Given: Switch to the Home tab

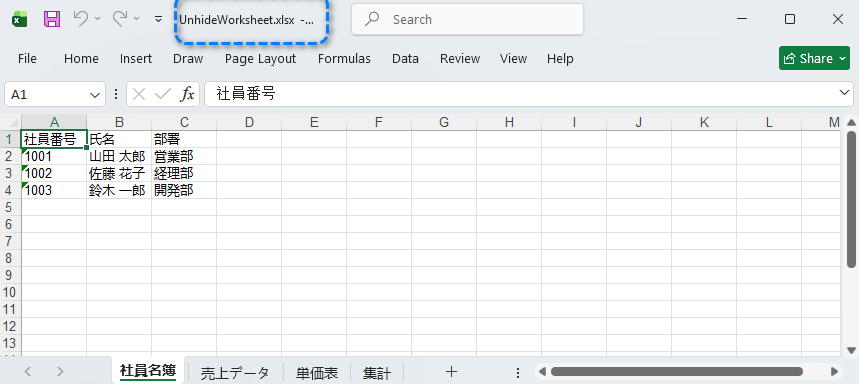Looking at the screenshot, I should coord(81,59).
